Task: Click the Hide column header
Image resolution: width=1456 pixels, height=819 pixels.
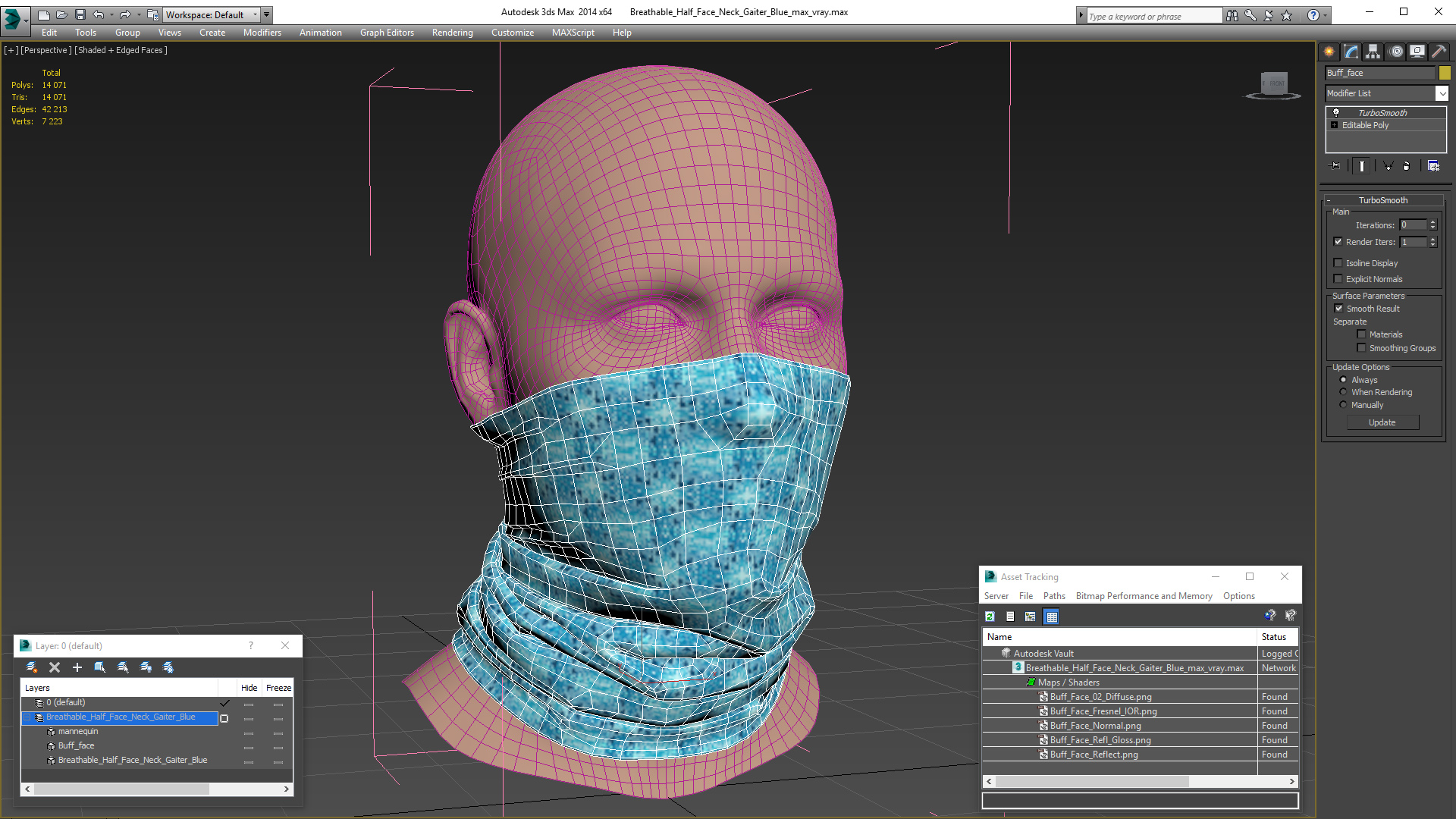Action: 249,688
